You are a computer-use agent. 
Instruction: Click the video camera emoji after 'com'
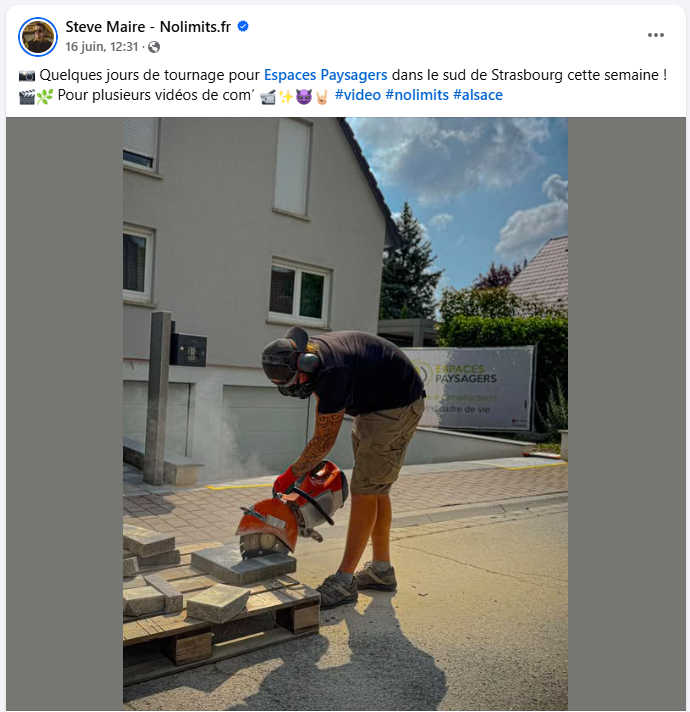[x=268, y=96]
